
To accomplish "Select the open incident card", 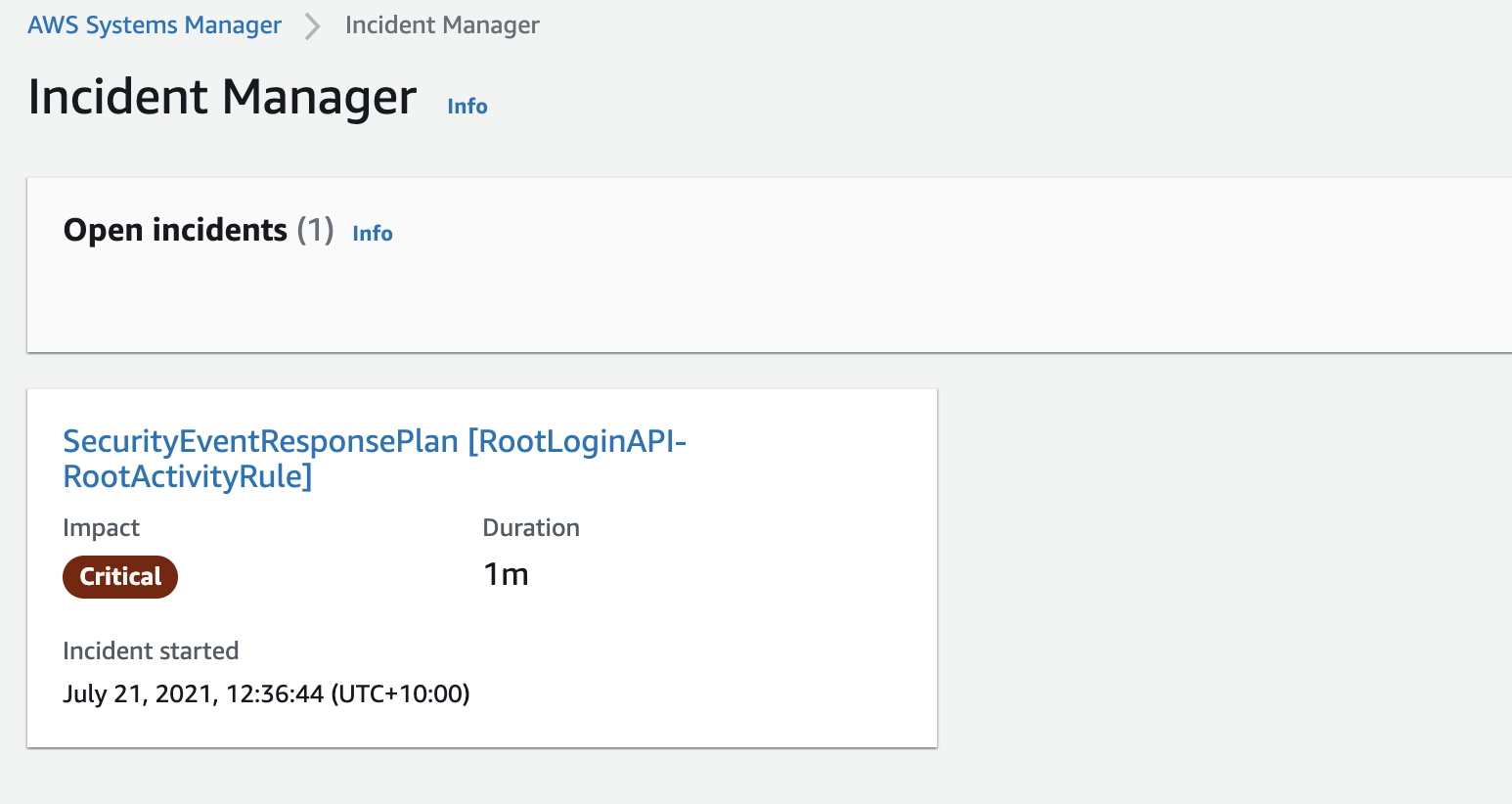I will coord(481,567).
